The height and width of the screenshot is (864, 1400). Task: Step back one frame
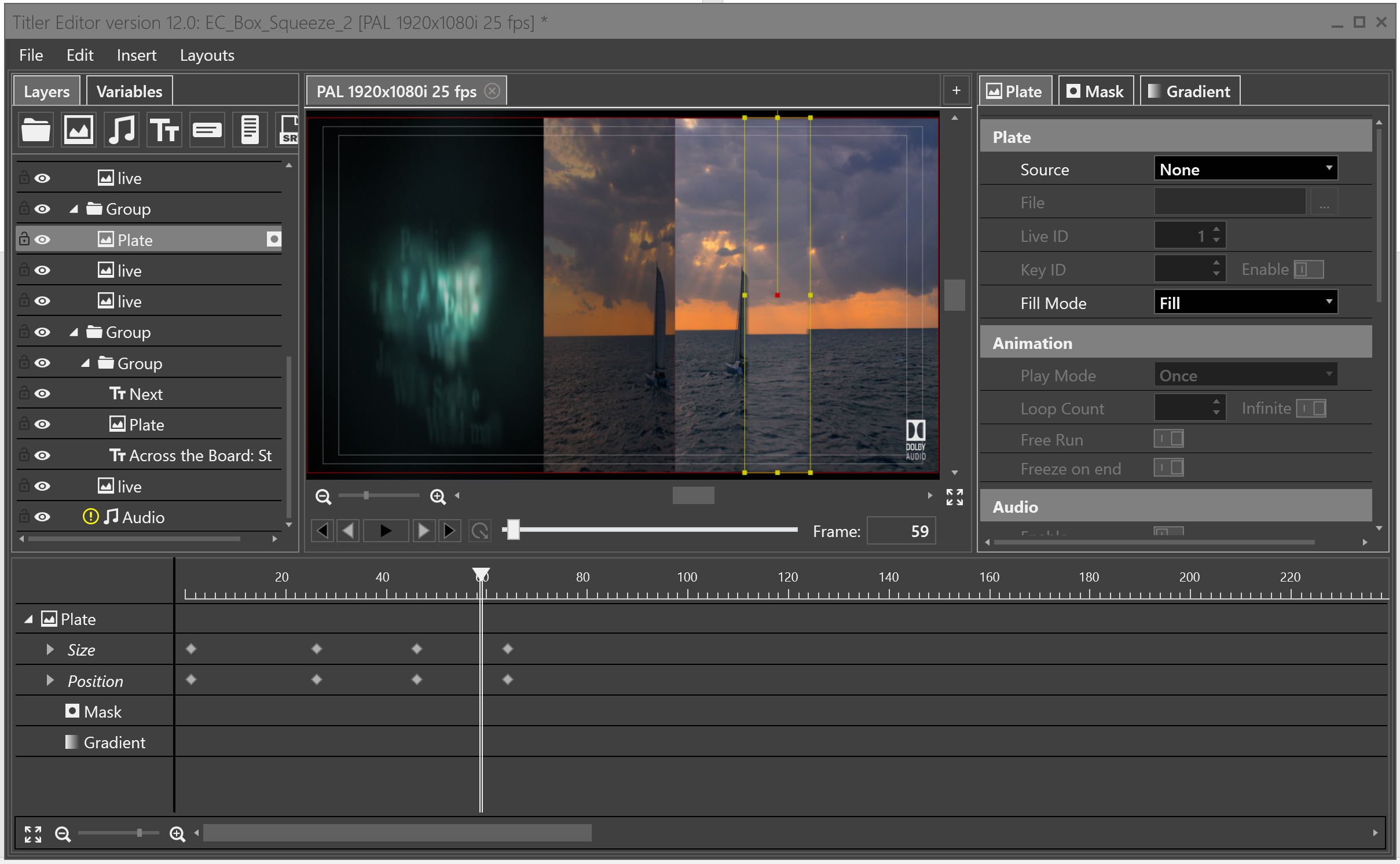[x=348, y=531]
